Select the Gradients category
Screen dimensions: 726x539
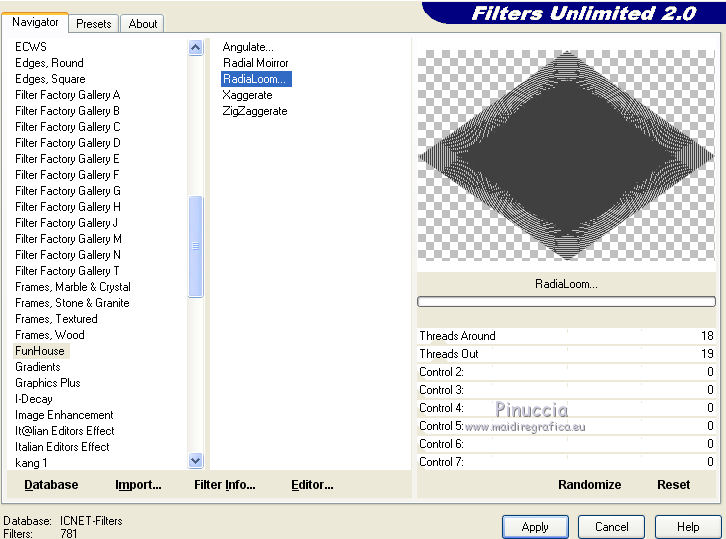(38, 367)
